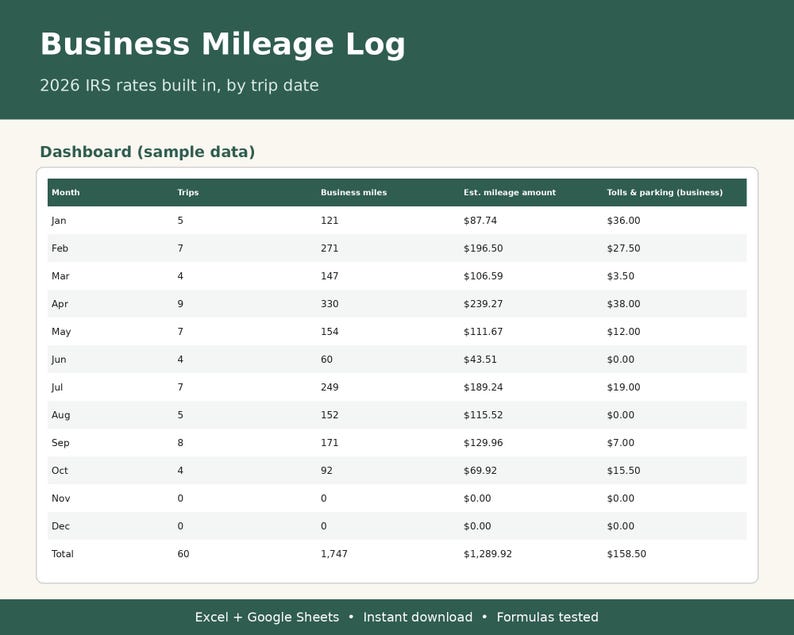The width and height of the screenshot is (794, 635).
Task: Select the 'Sep' month cell
Action: point(60,443)
